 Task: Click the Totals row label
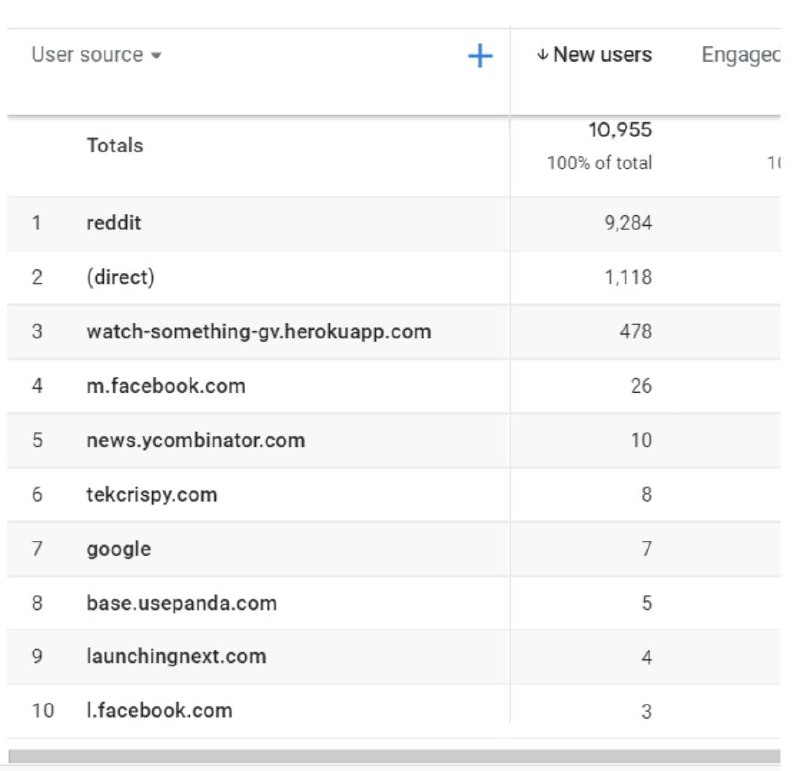click(115, 145)
